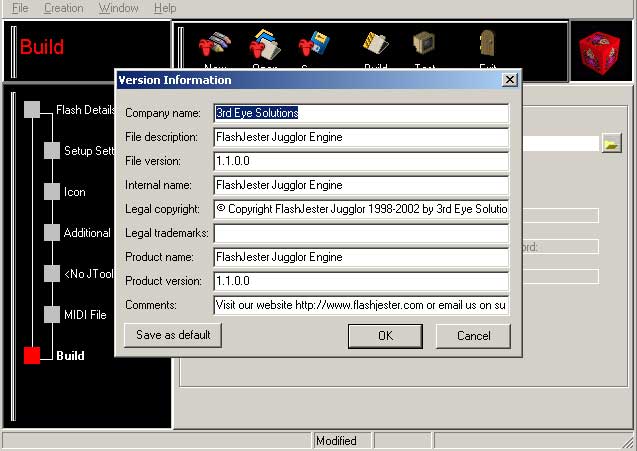The height and width of the screenshot is (451, 637).
Task: Click the Open project toolbar icon
Action: pos(265,44)
